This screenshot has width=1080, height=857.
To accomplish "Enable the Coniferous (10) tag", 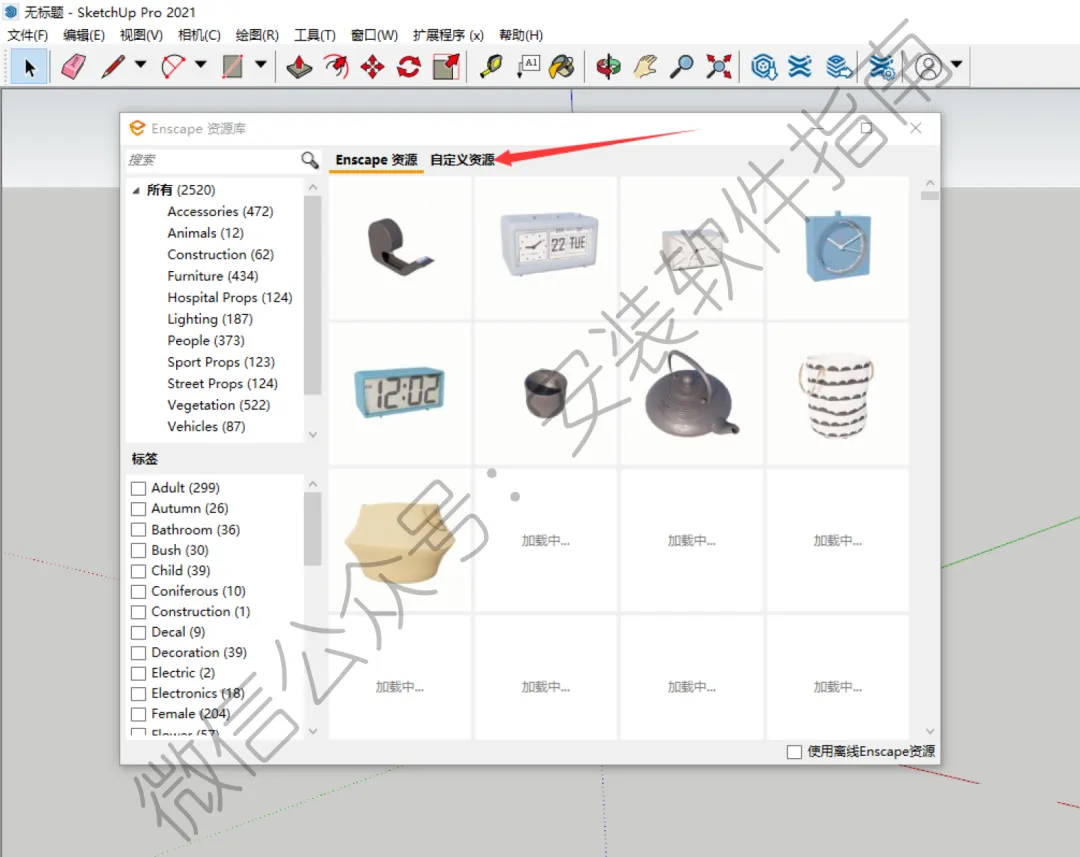I will point(138,592).
